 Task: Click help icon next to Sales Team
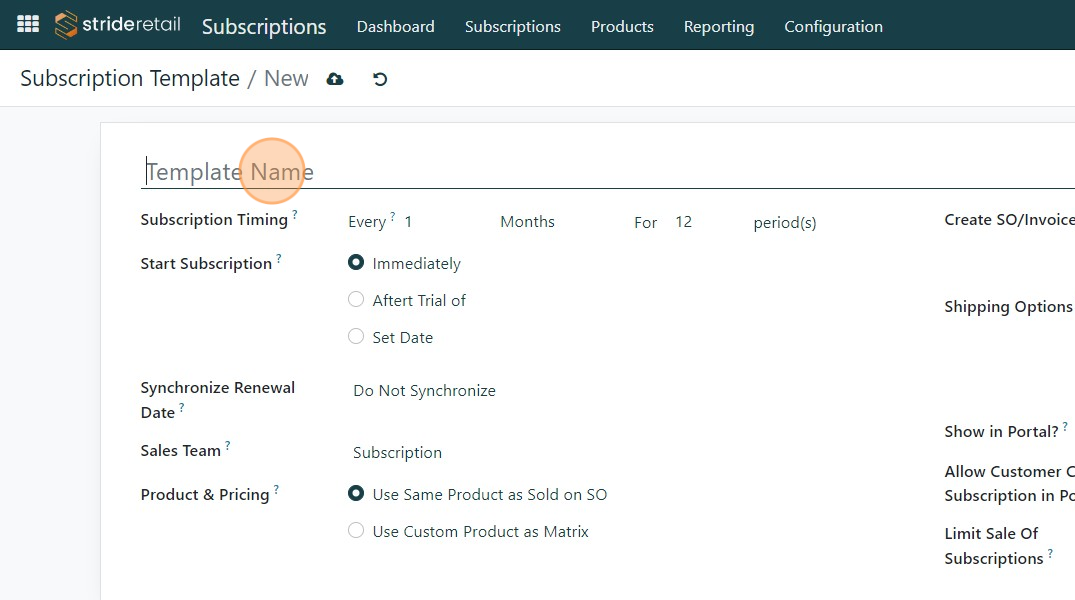pyautogui.click(x=228, y=446)
